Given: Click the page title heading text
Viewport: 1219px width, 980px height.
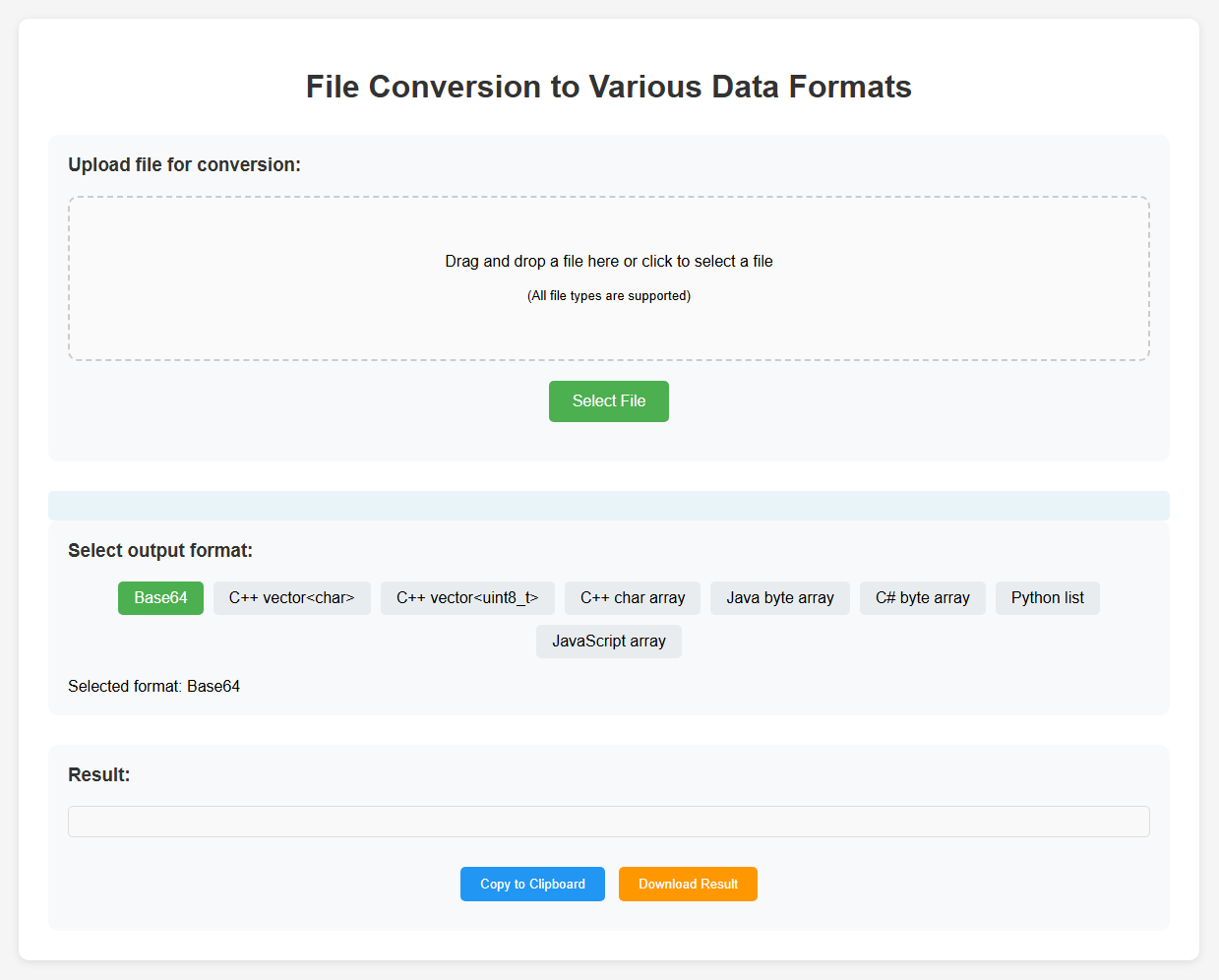Looking at the screenshot, I should coord(609,87).
